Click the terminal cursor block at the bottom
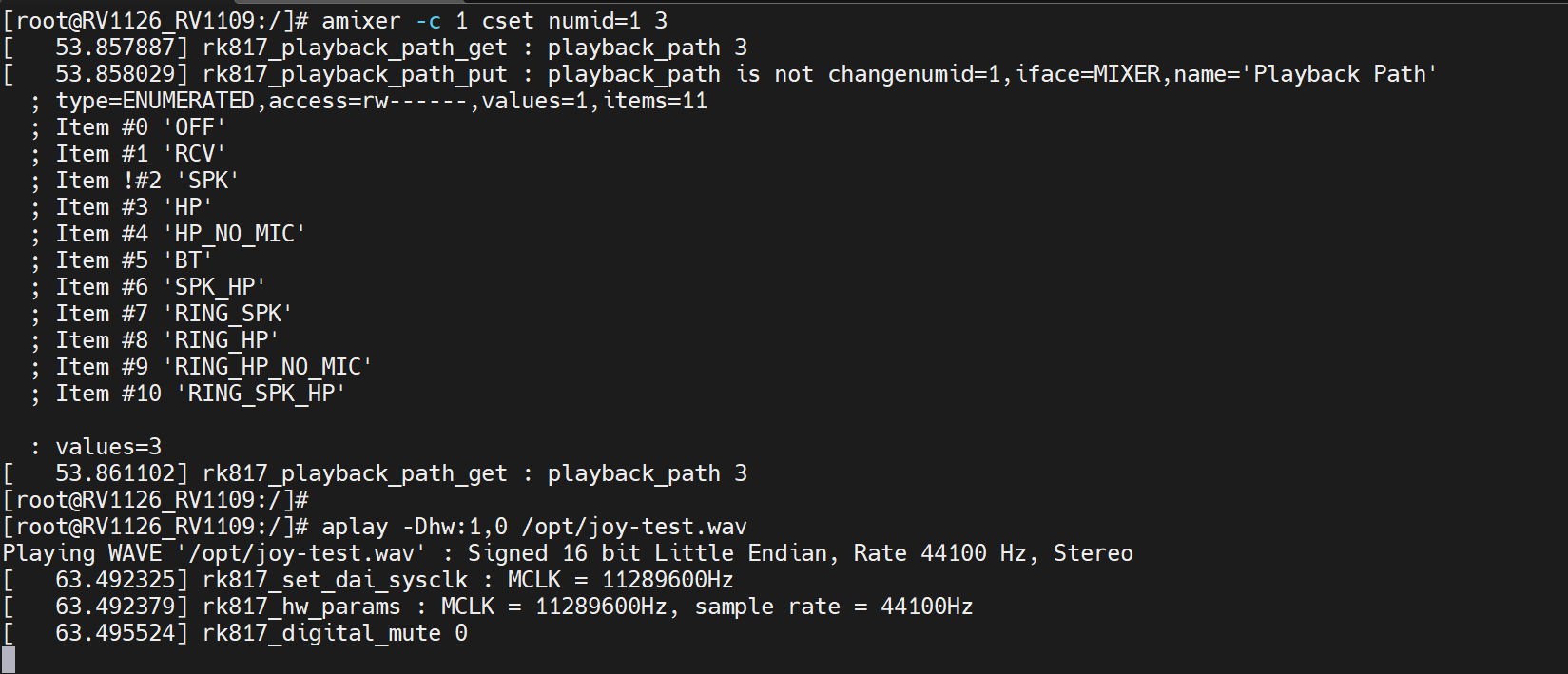Image resolution: width=1568 pixels, height=674 pixels. tap(9, 659)
